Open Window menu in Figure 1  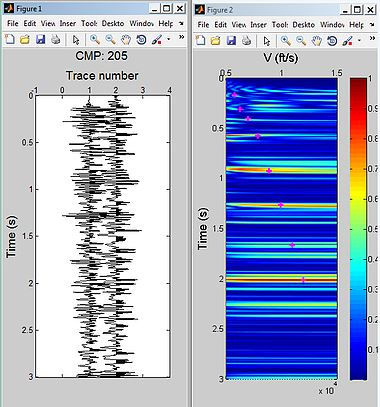141,23
